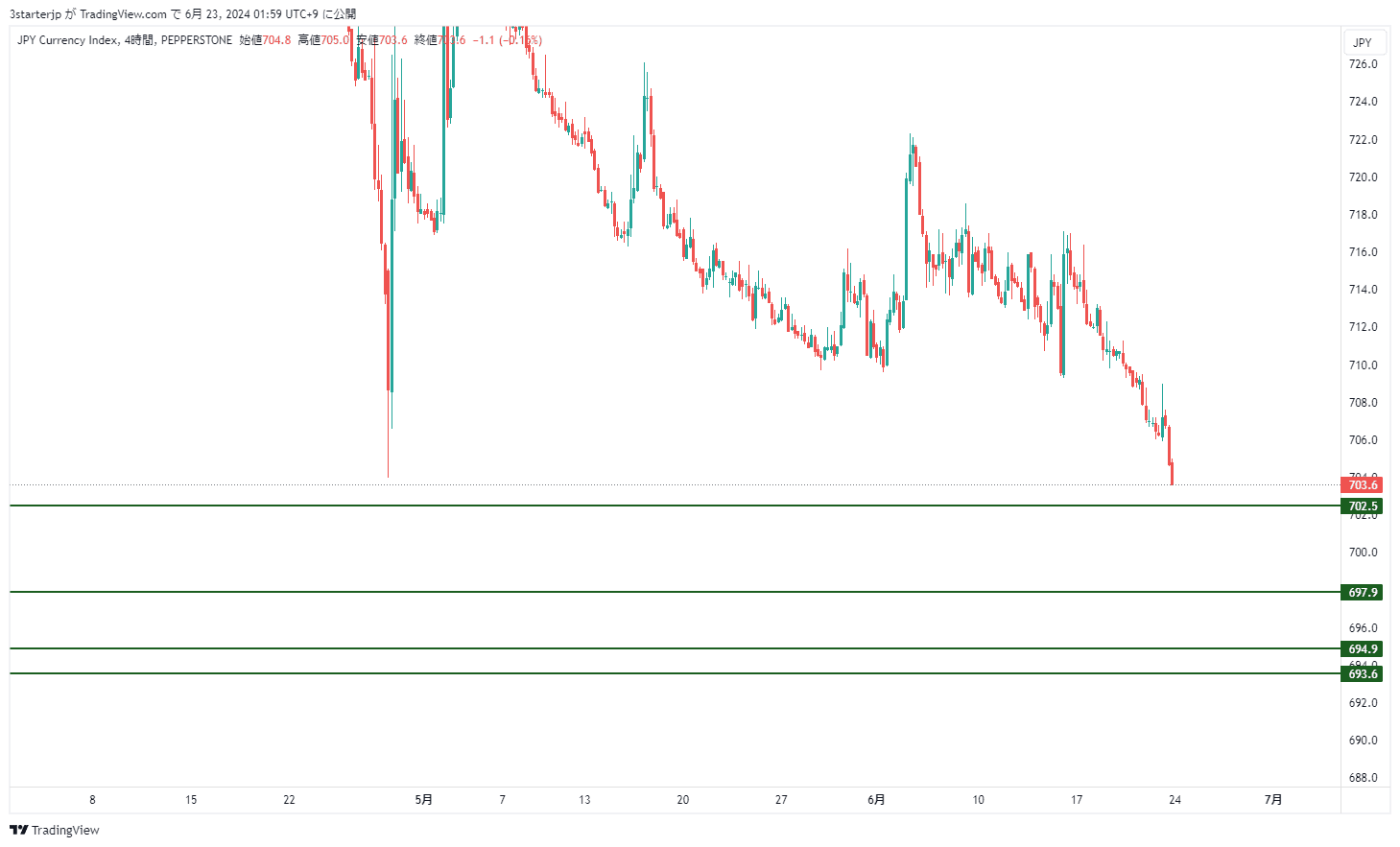Click price axis label 706.0
Viewport: 1400px width, 847px height.
[x=1363, y=440]
